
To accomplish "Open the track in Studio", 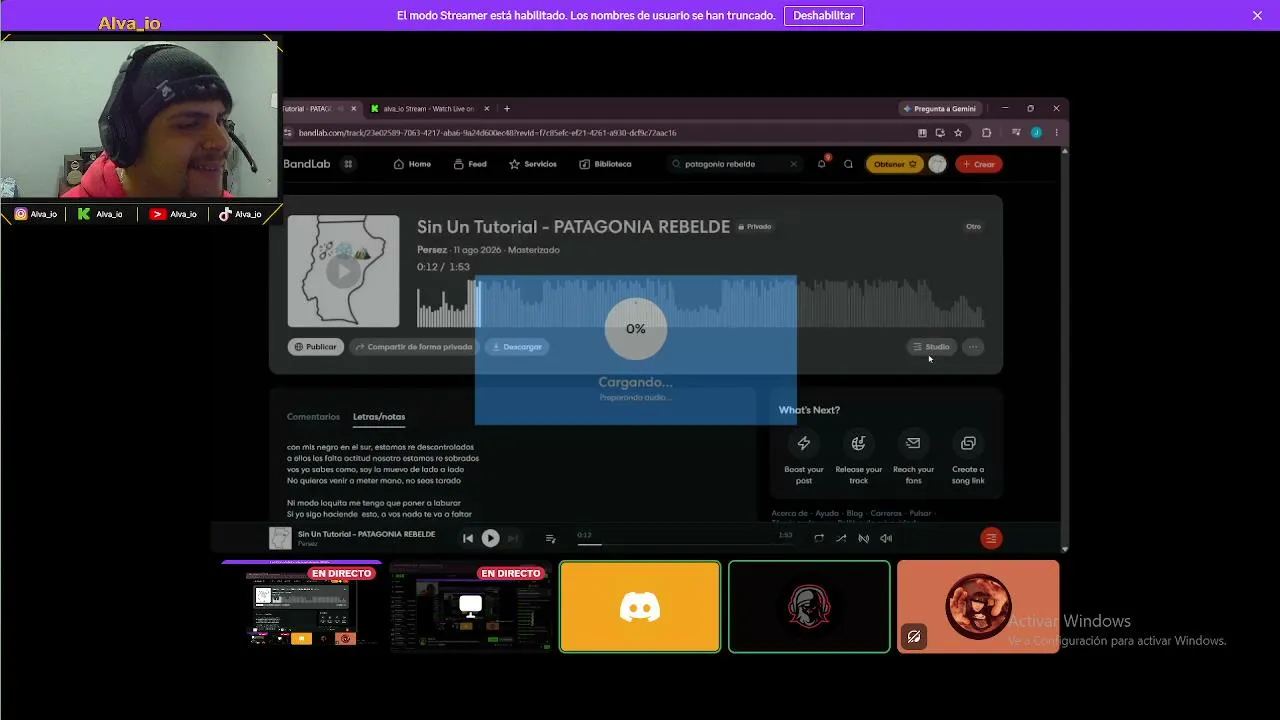I will (x=931, y=347).
